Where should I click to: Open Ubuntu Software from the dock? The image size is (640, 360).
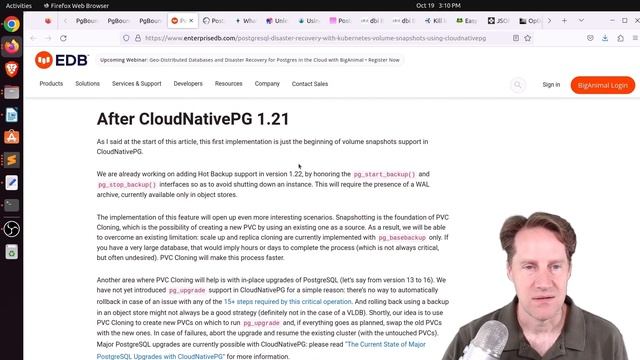click(x=11, y=137)
